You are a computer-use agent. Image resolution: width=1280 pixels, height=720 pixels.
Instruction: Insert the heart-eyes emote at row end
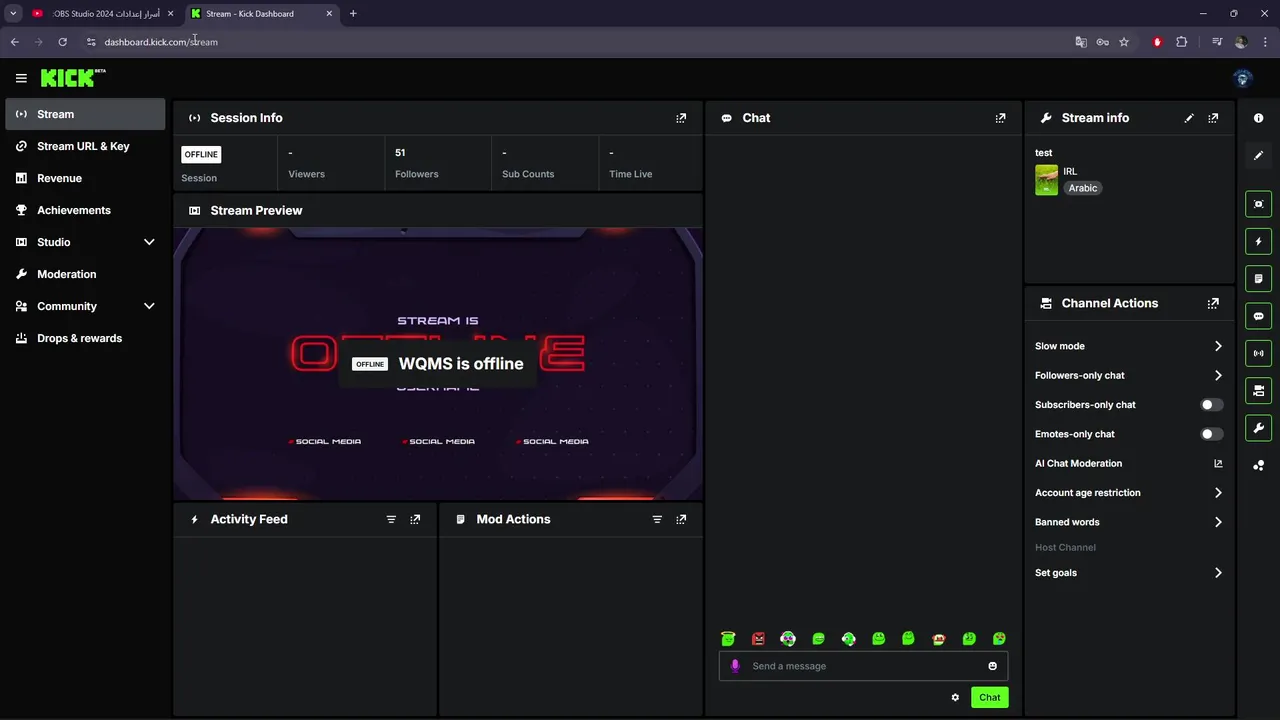998,639
